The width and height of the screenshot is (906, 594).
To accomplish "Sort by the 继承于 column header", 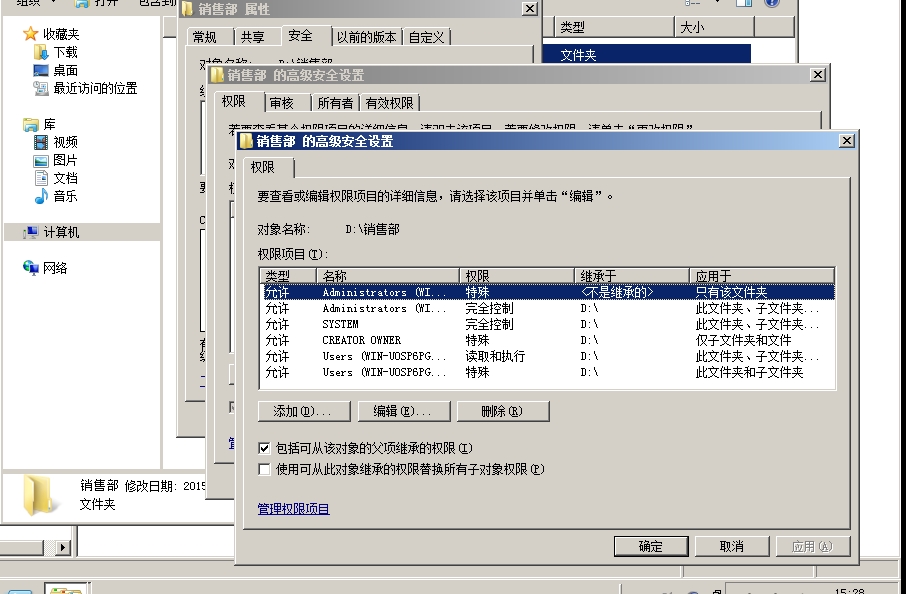I will pyautogui.click(x=632, y=276).
